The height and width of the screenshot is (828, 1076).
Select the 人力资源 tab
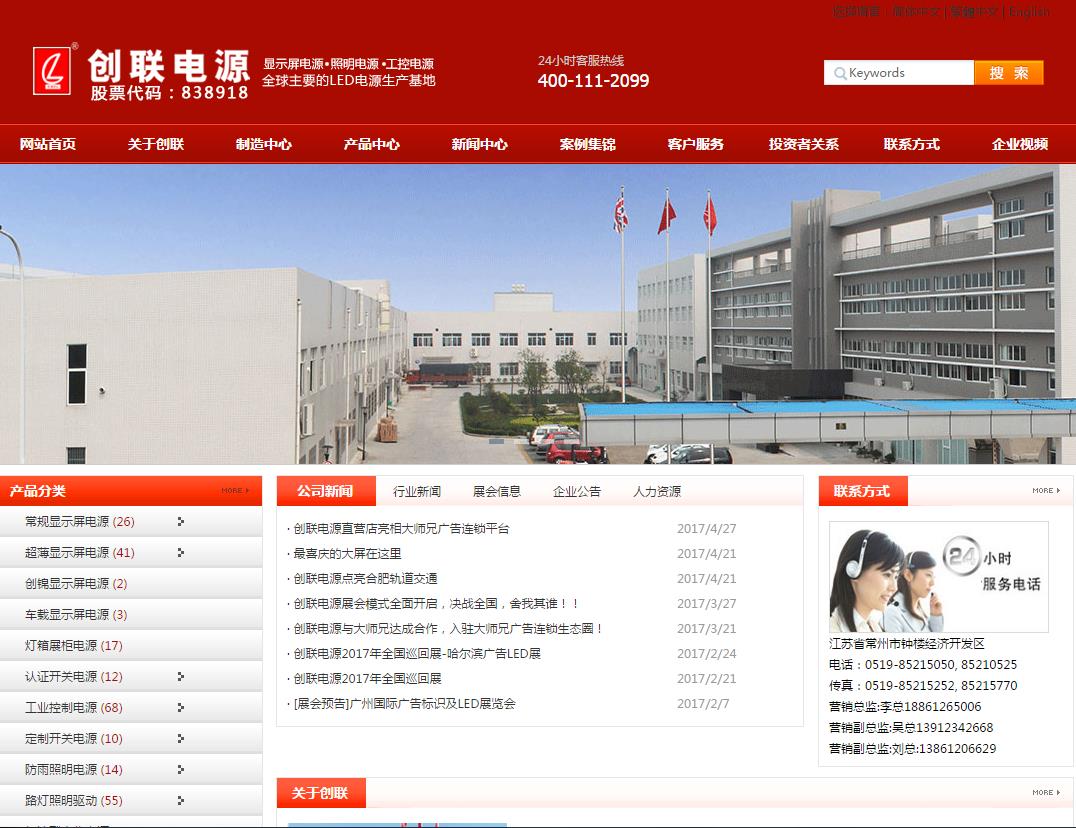pos(657,491)
